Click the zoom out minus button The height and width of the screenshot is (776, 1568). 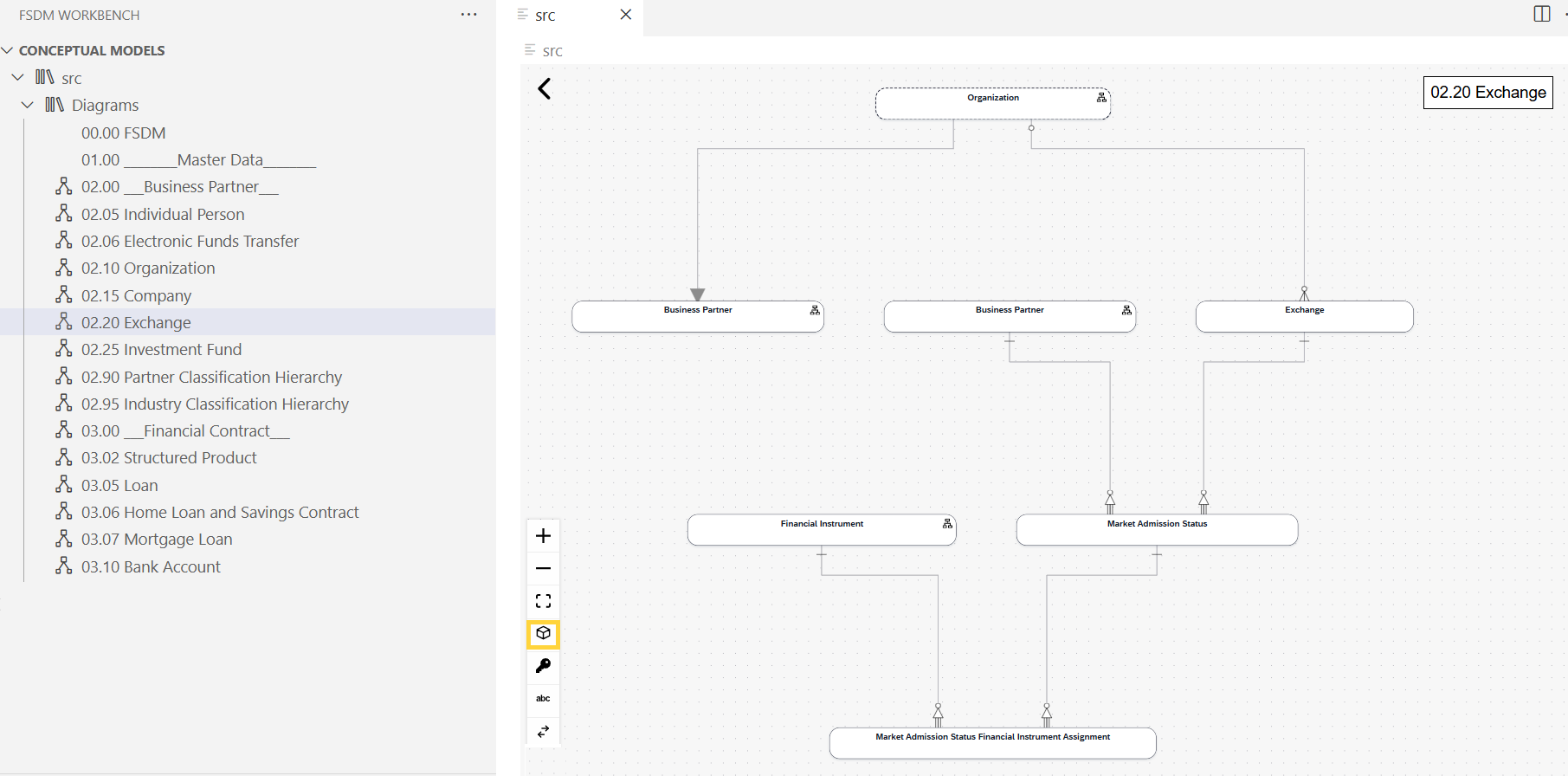(543, 568)
